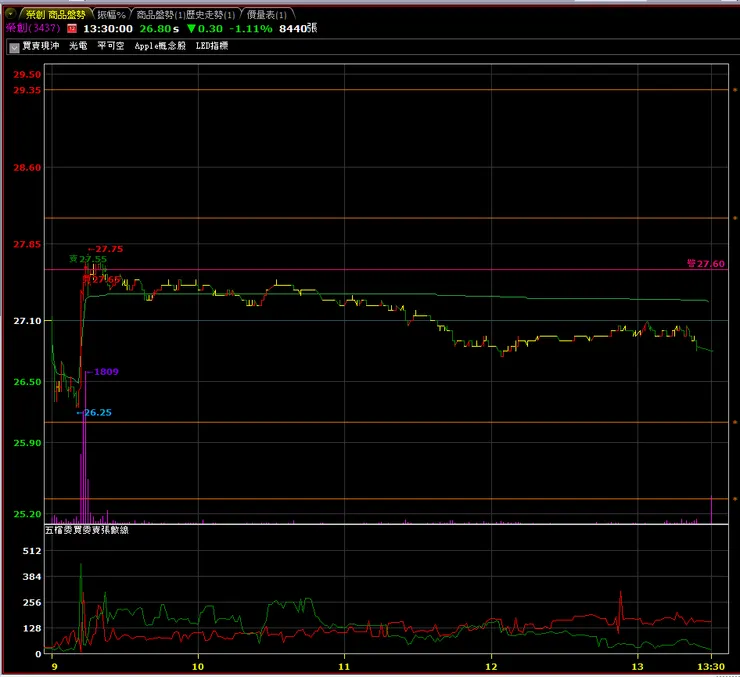Click the 27.75 high price marker
Viewport: 740px width, 677px height.
click(x=105, y=249)
